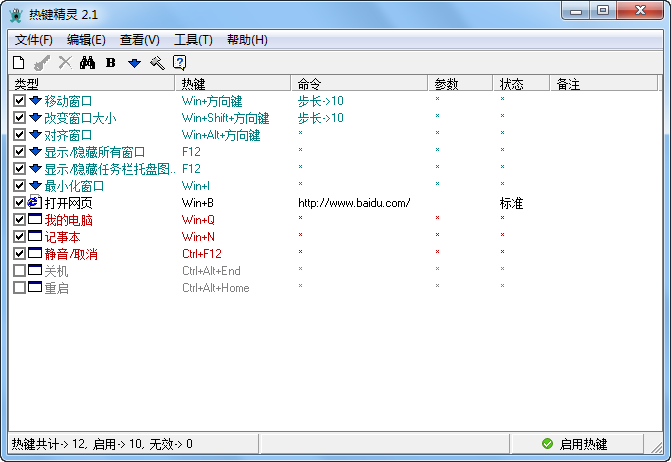
Task: Click the blue arrow icon beside 对齐窗口
Action: (x=36, y=135)
